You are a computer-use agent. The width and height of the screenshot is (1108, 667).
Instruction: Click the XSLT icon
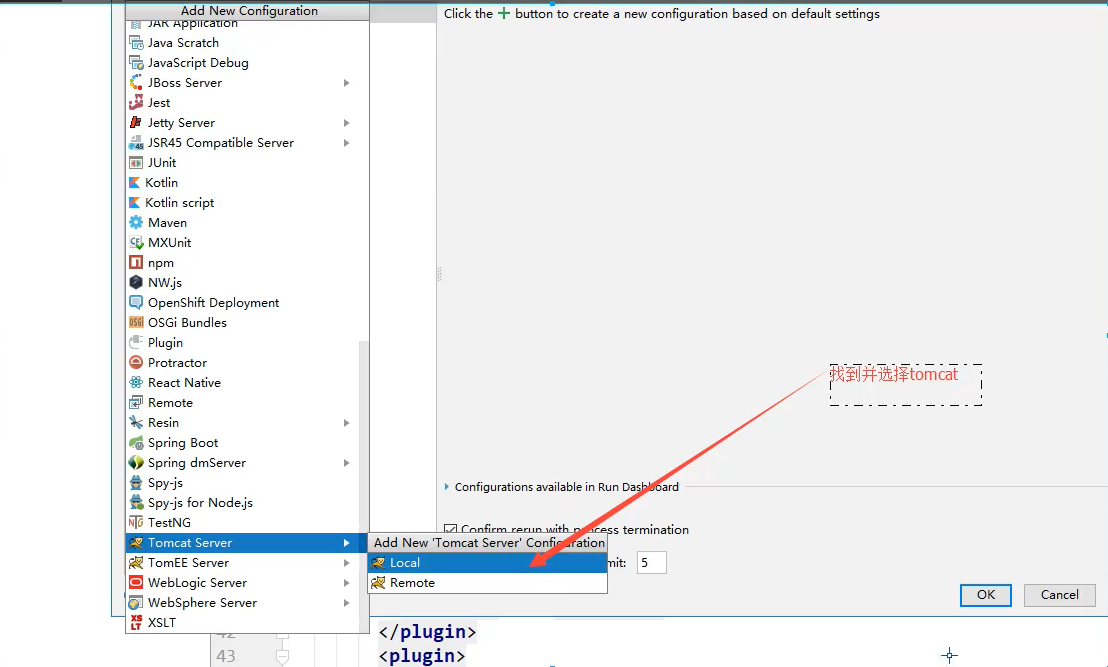pyautogui.click(x=136, y=622)
